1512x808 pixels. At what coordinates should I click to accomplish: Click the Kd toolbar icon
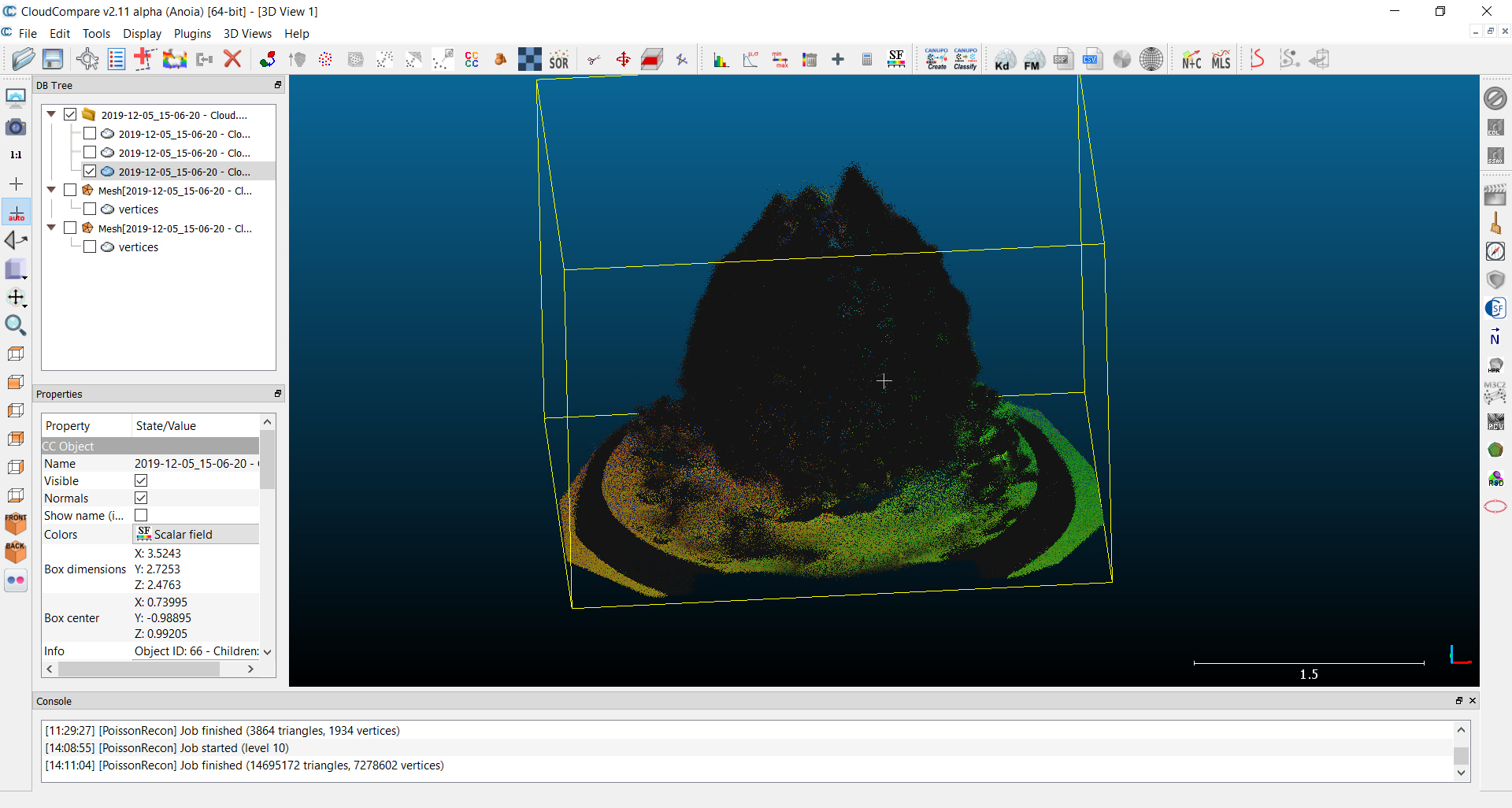point(1003,60)
